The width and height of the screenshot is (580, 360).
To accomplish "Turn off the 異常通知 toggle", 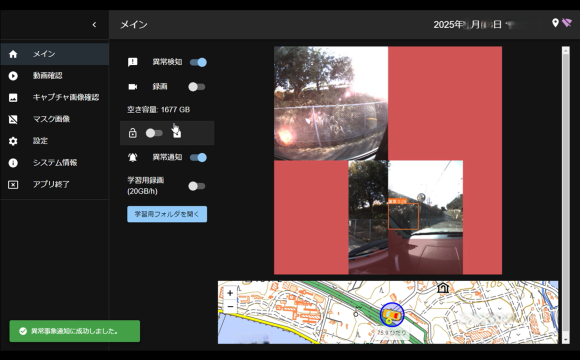I will [198, 157].
